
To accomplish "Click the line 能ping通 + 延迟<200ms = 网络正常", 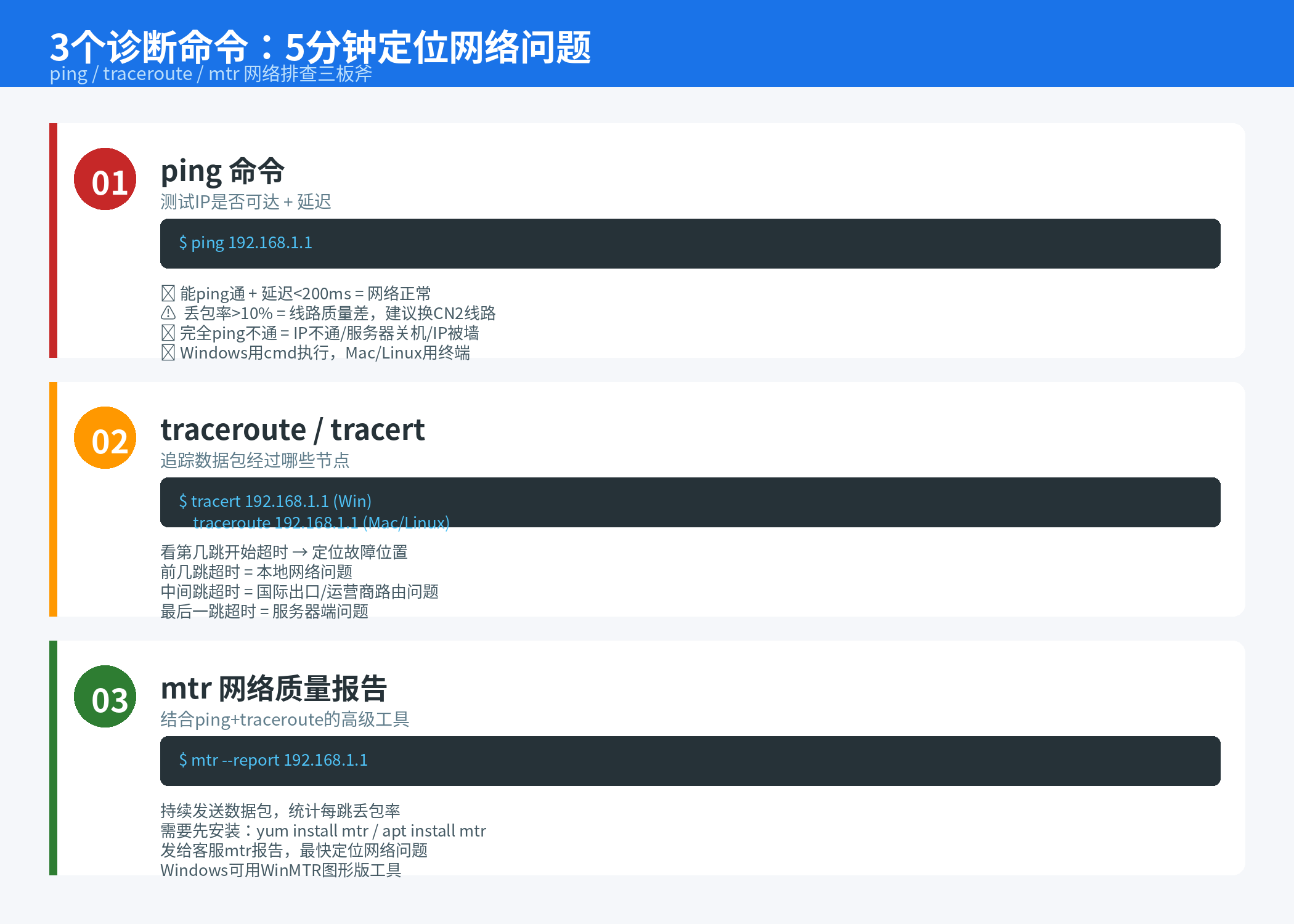I will 306,293.
